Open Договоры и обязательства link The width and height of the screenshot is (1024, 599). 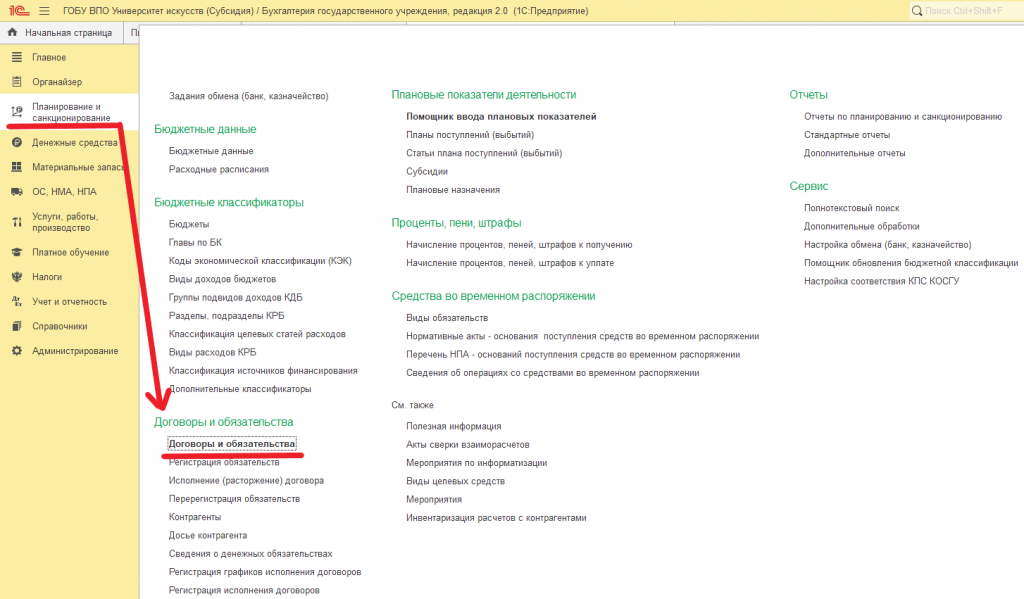click(x=232, y=444)
